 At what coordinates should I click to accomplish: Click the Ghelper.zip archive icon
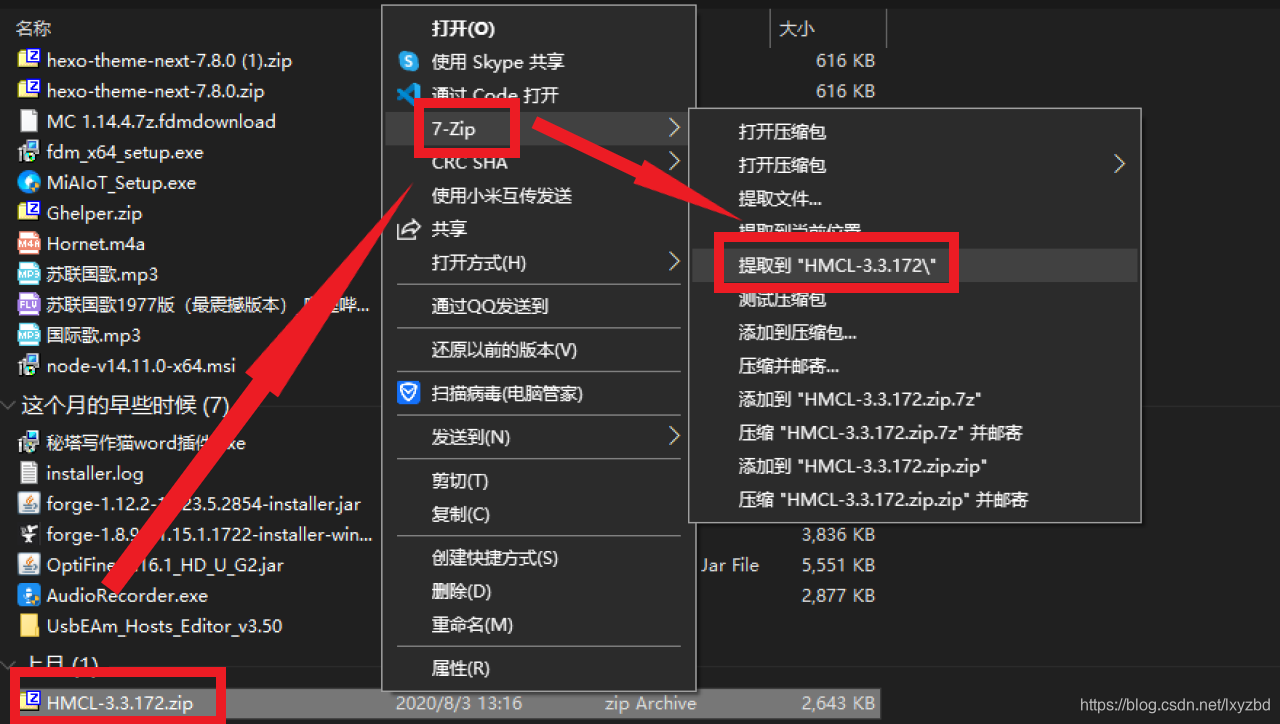pyautogui.click(x=29, y=213)
